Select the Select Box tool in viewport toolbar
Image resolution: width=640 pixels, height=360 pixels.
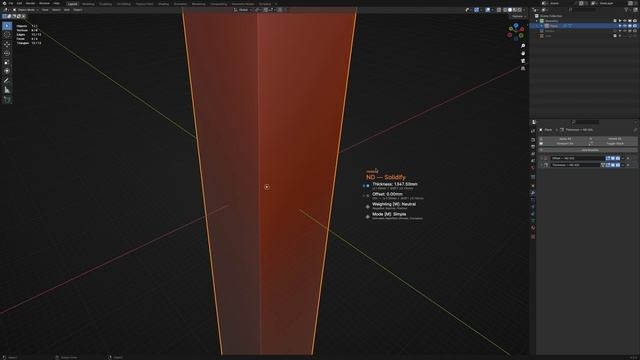click(7, 26)
